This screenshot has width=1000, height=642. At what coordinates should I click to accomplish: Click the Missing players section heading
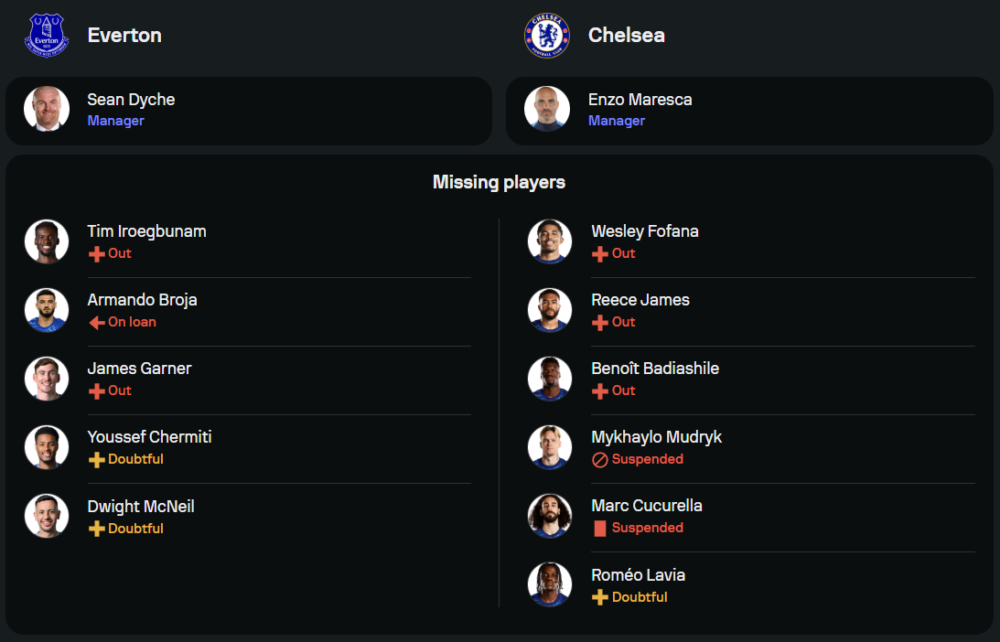click(x=499, y=182)
